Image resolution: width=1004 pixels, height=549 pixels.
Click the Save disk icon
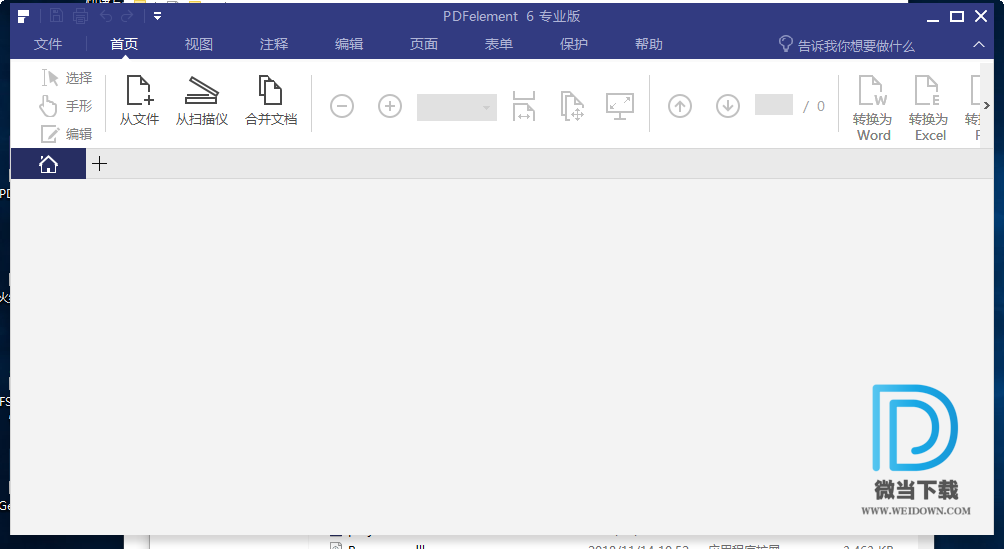(x=56, y=16)
